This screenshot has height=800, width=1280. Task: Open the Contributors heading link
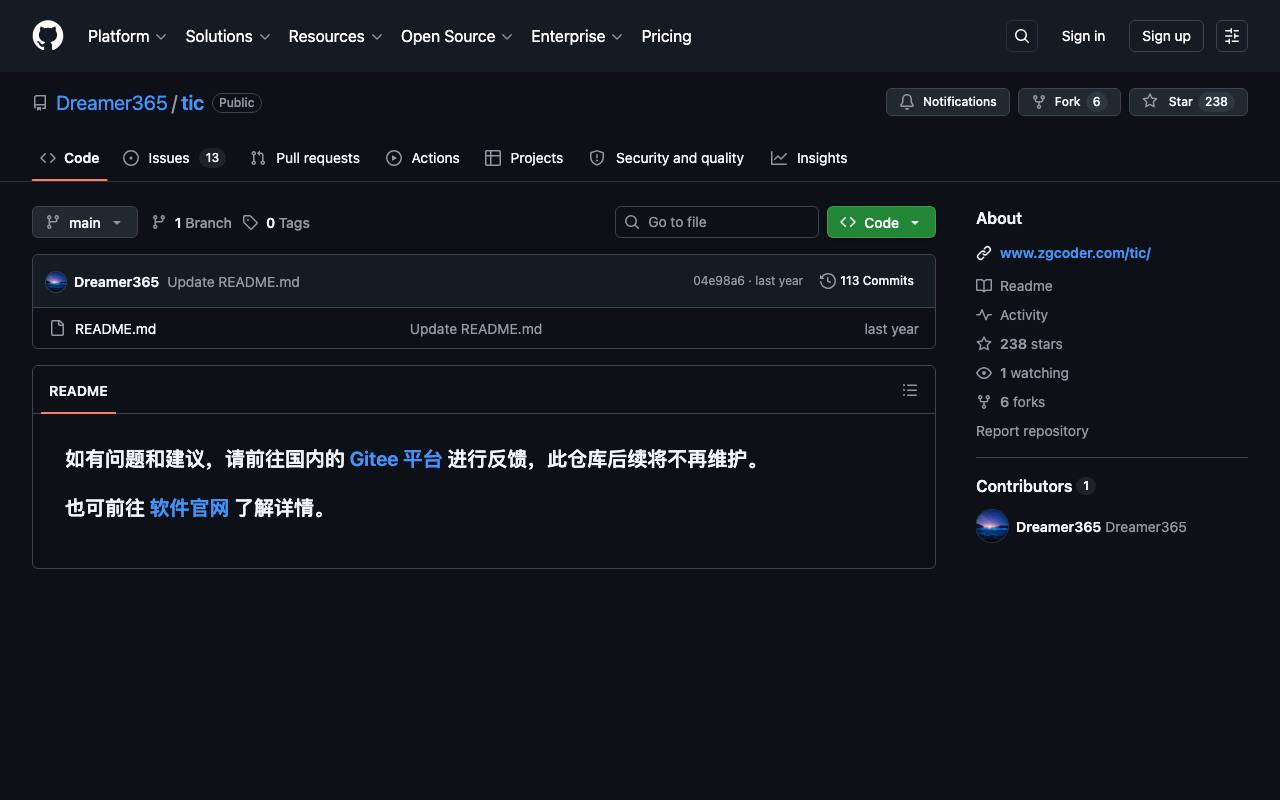tap(1035, 486)
